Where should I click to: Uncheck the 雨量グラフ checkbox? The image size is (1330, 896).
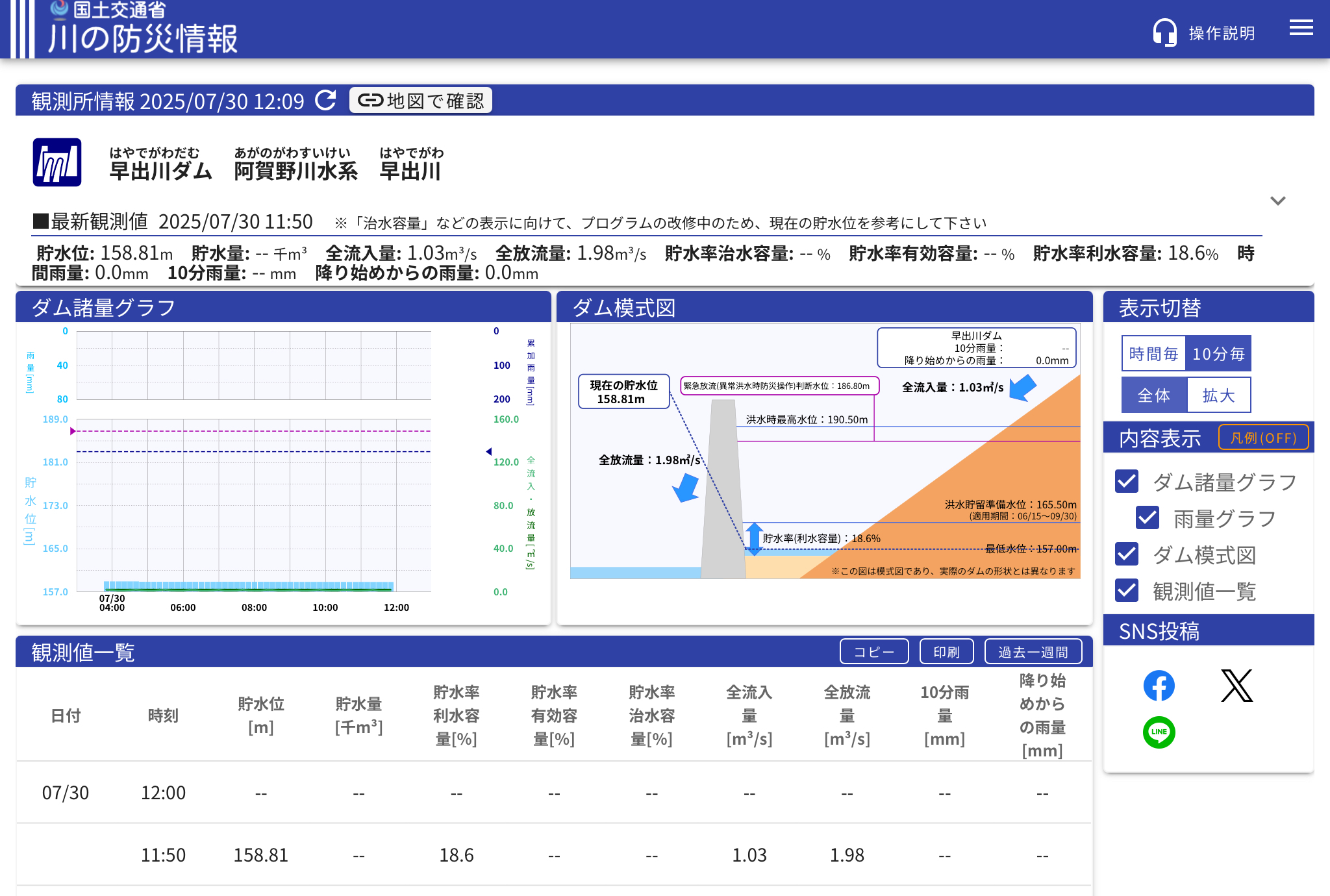click(1148, 517)
